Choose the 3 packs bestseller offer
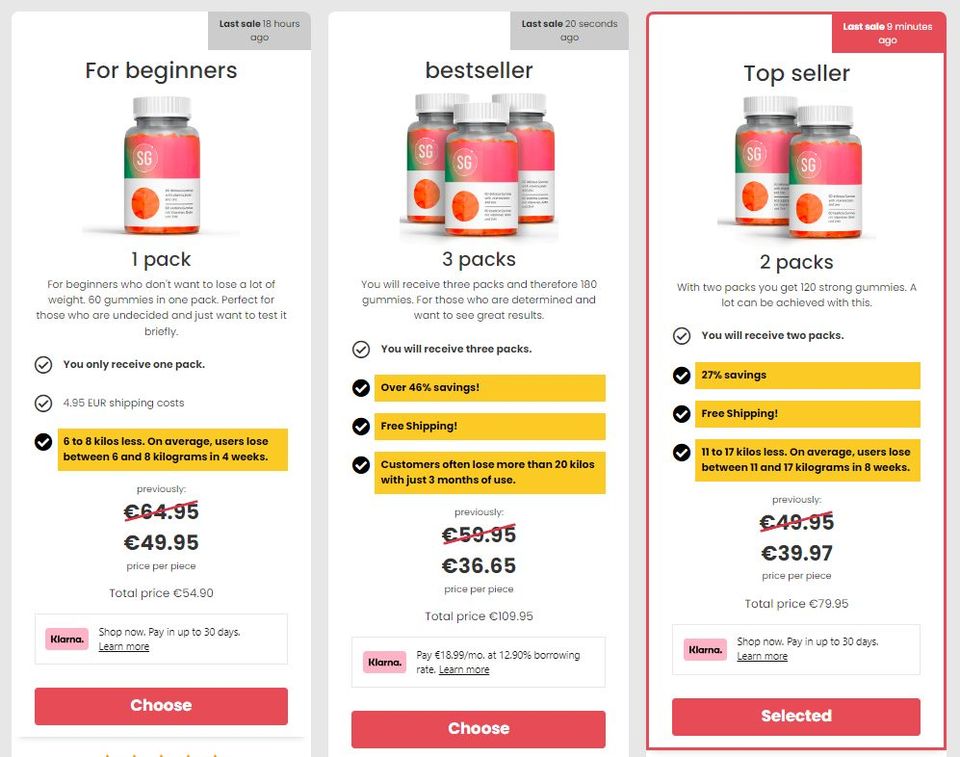This screenshot has width=960, height=757. (478, 729)
